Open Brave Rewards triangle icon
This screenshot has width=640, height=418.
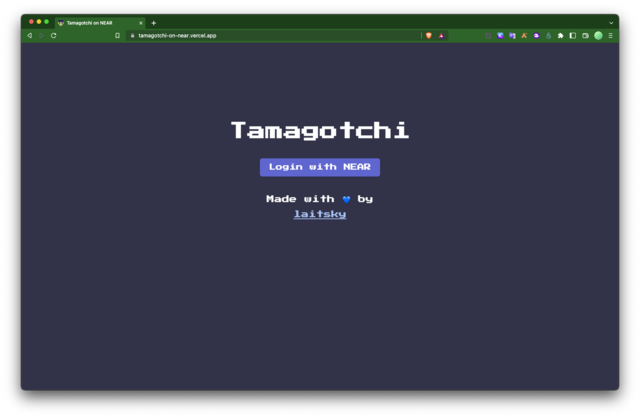[x=441, y=36]
